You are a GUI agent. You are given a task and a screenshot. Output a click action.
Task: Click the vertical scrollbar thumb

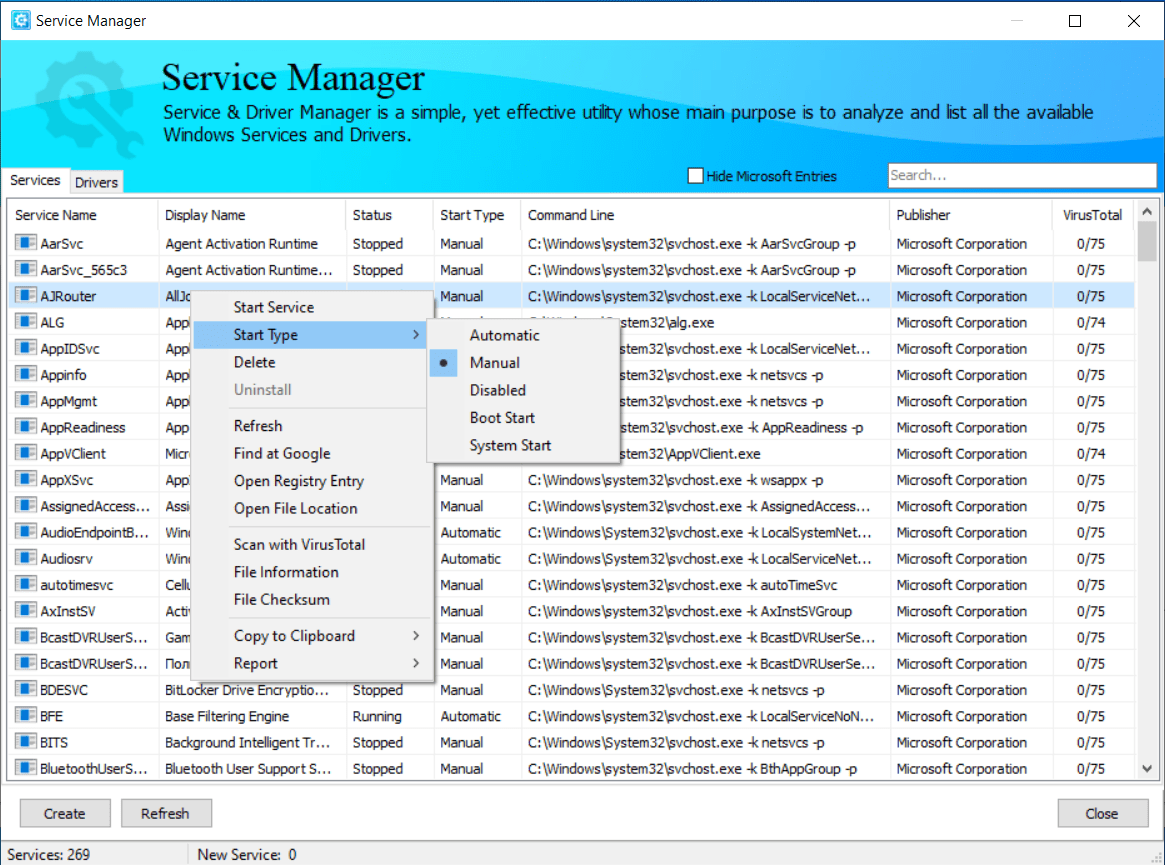(x=1147, y=242)
